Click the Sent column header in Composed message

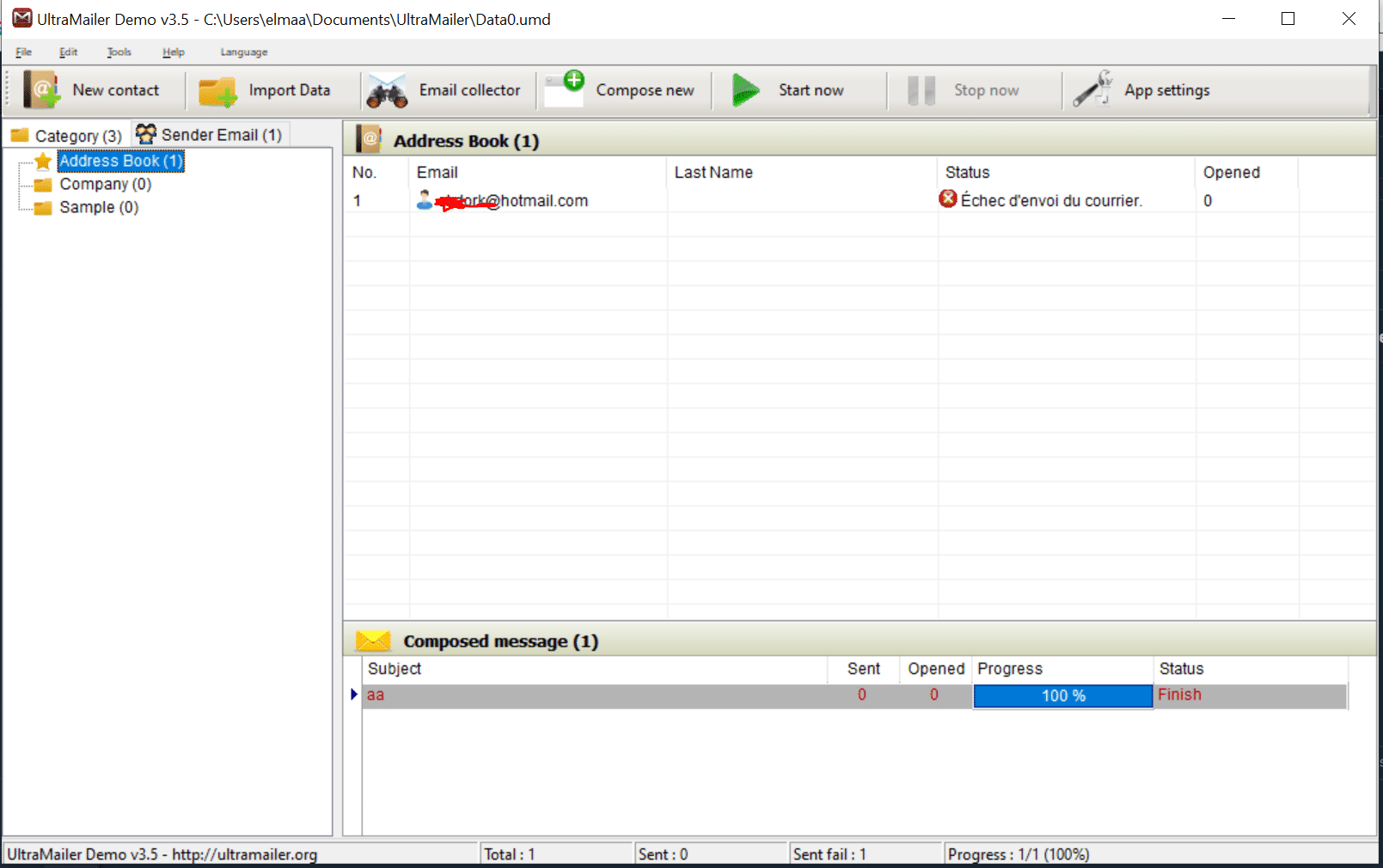tap(864, 669)
